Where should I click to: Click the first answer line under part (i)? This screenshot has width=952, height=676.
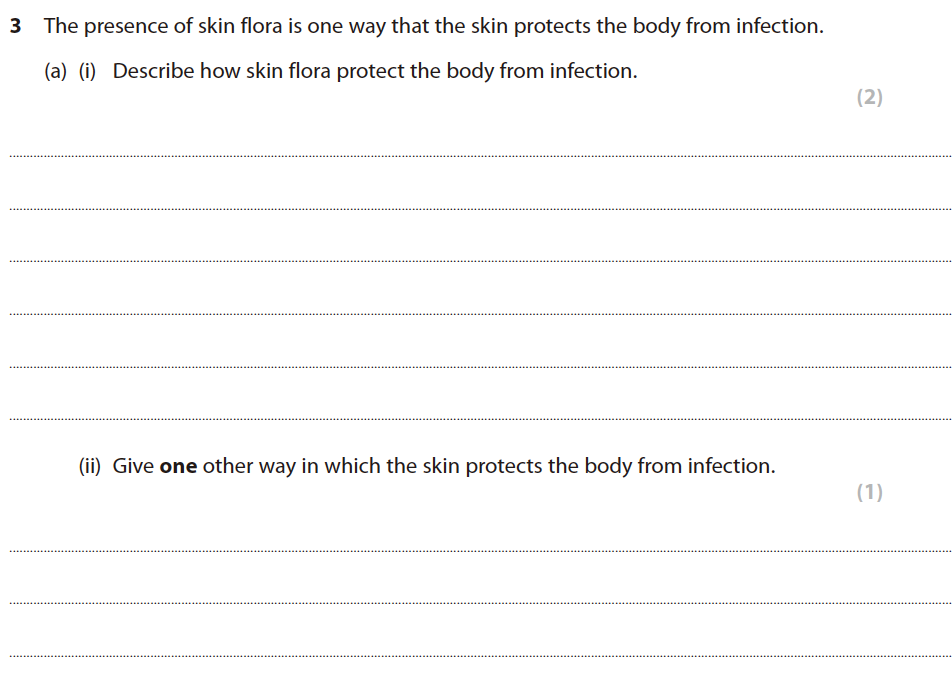(480, 156)
